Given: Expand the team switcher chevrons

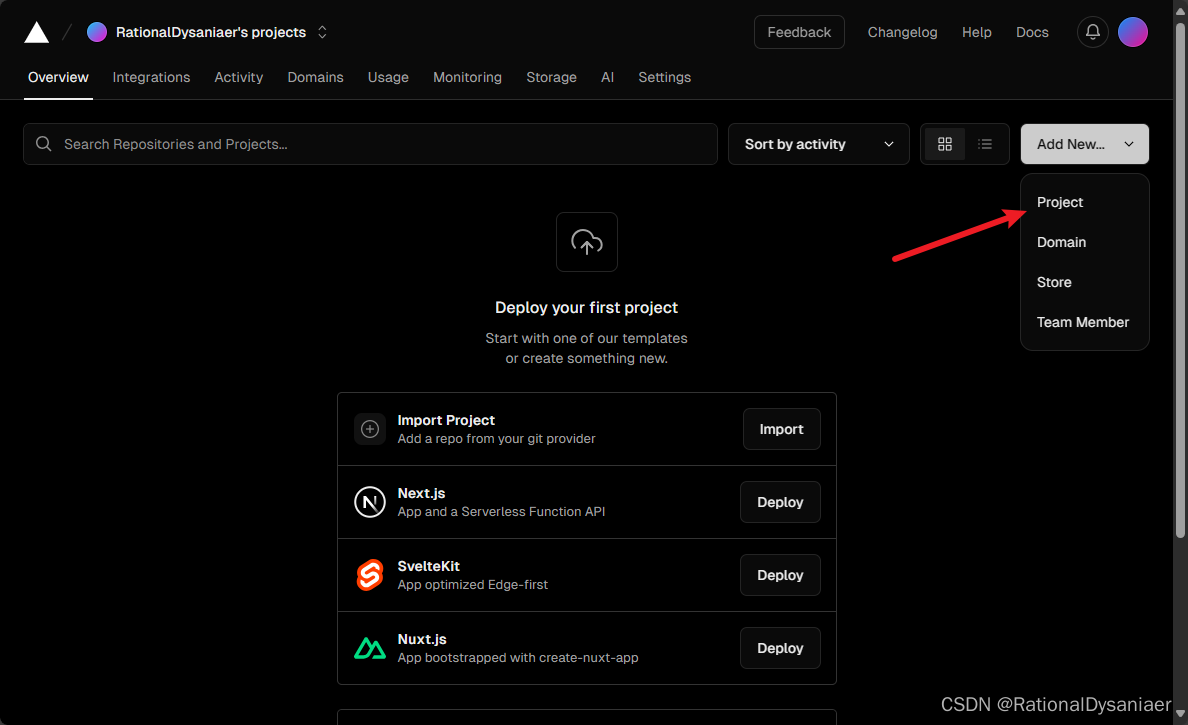Looking at the screenshot, I should [x=322, y=32].
